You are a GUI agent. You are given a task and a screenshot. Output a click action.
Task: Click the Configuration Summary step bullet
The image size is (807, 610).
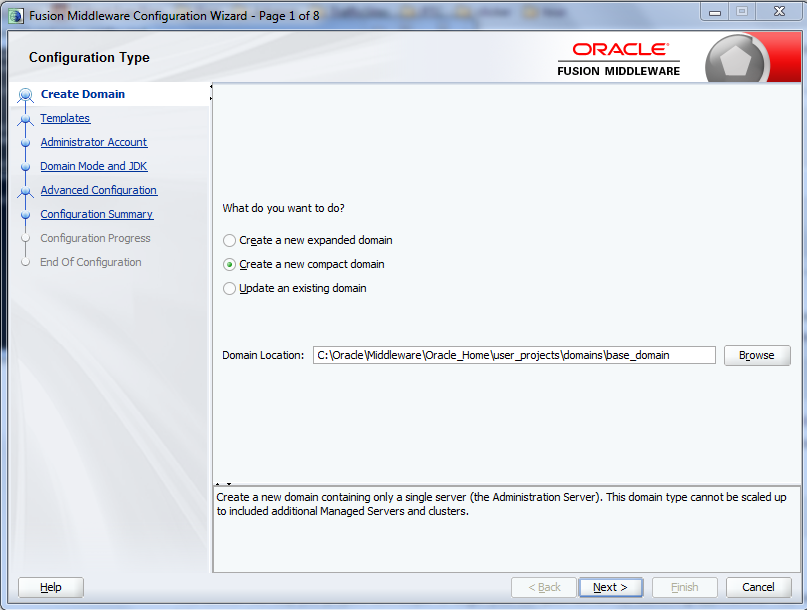[x=25, y=215]
